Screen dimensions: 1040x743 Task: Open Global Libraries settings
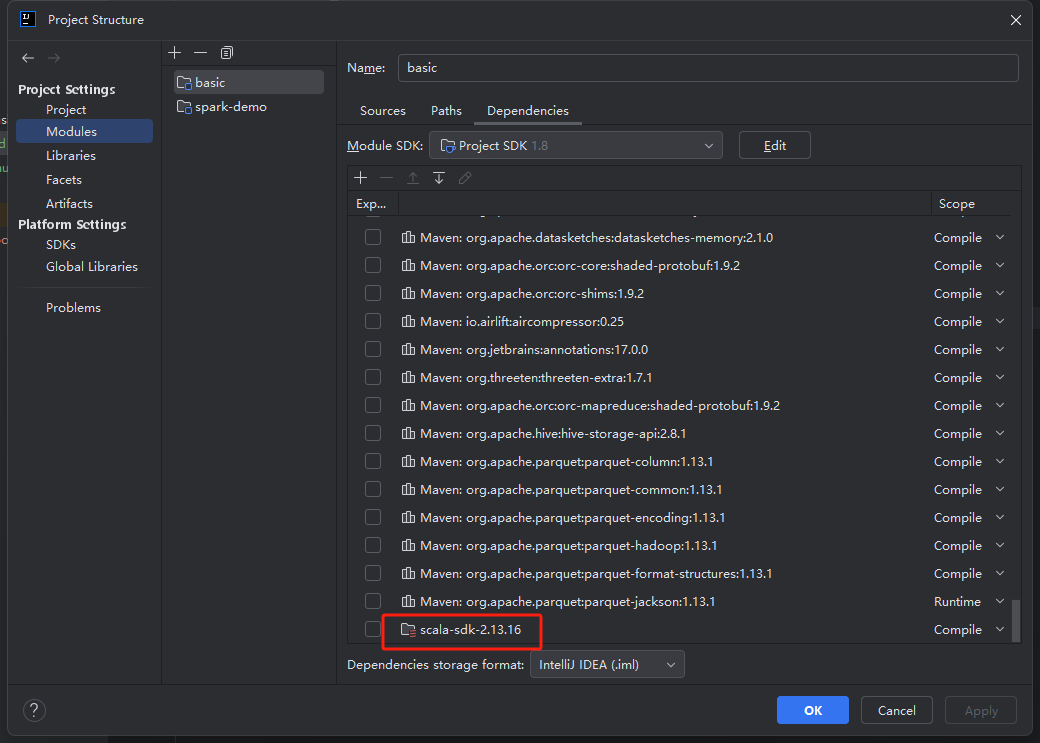coord(92,267)
